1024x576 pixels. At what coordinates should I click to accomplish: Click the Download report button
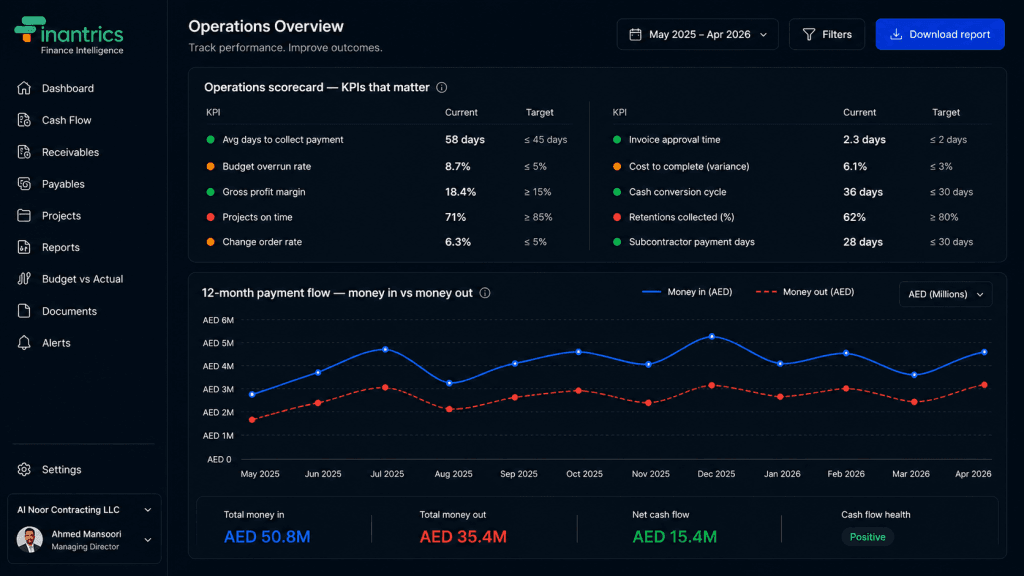click(x=940, y=35)
